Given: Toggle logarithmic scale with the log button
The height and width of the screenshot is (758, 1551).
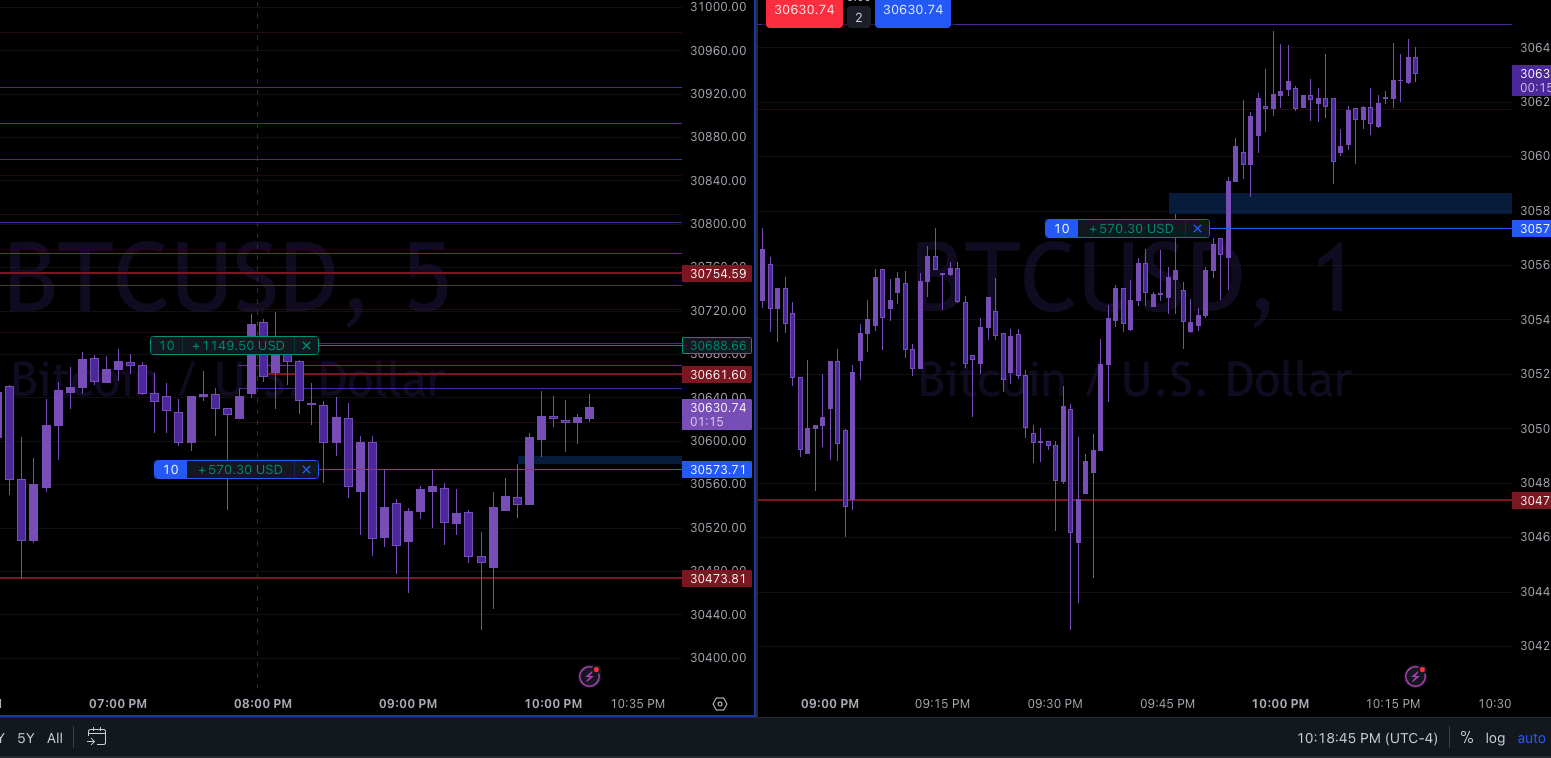Looking at the screenshot, I should coord(1495,737).
